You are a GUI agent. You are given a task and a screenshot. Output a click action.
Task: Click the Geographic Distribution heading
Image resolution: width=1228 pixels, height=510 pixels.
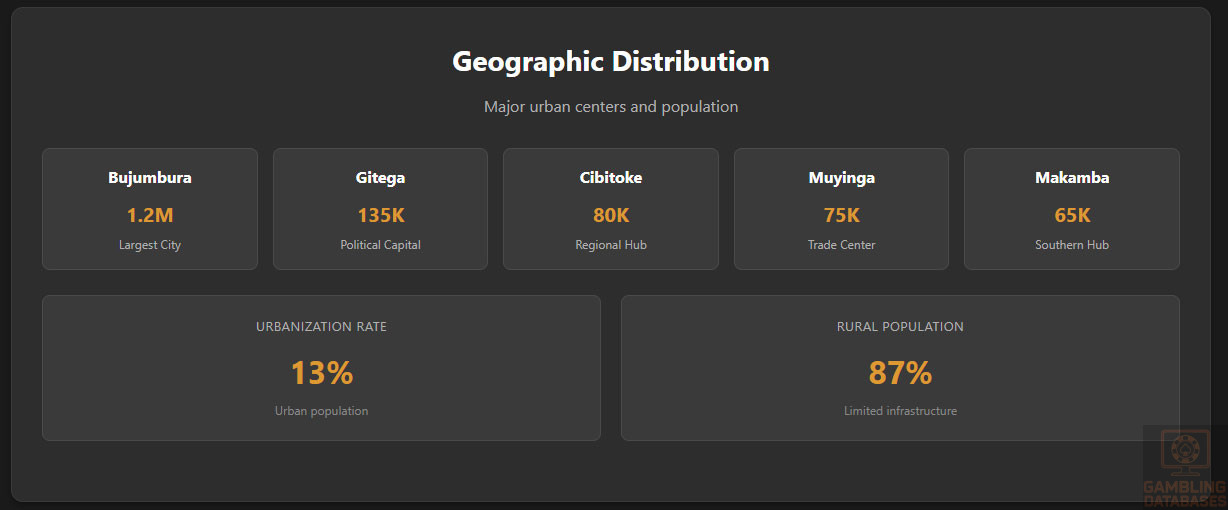tap(610, 61)
